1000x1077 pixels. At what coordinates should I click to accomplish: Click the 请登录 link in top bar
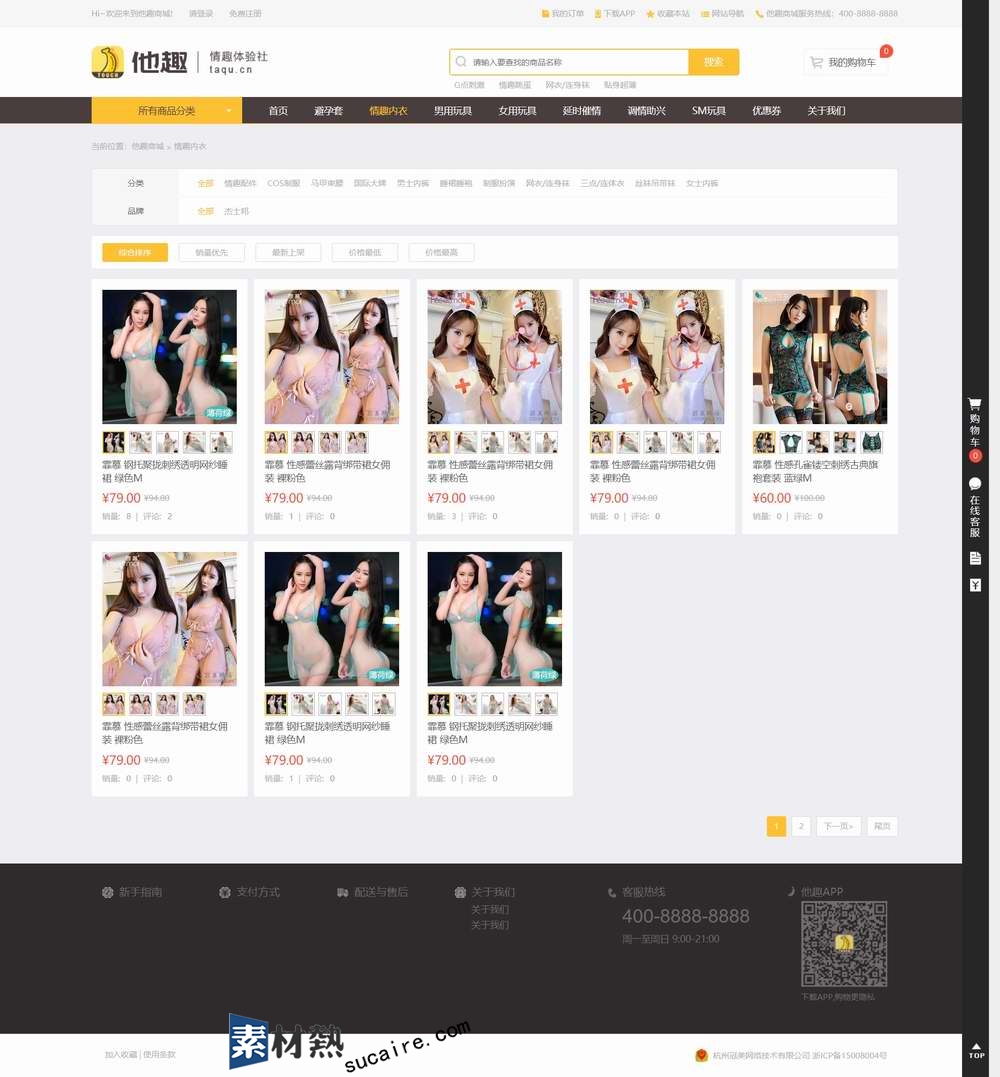[201, 14]
